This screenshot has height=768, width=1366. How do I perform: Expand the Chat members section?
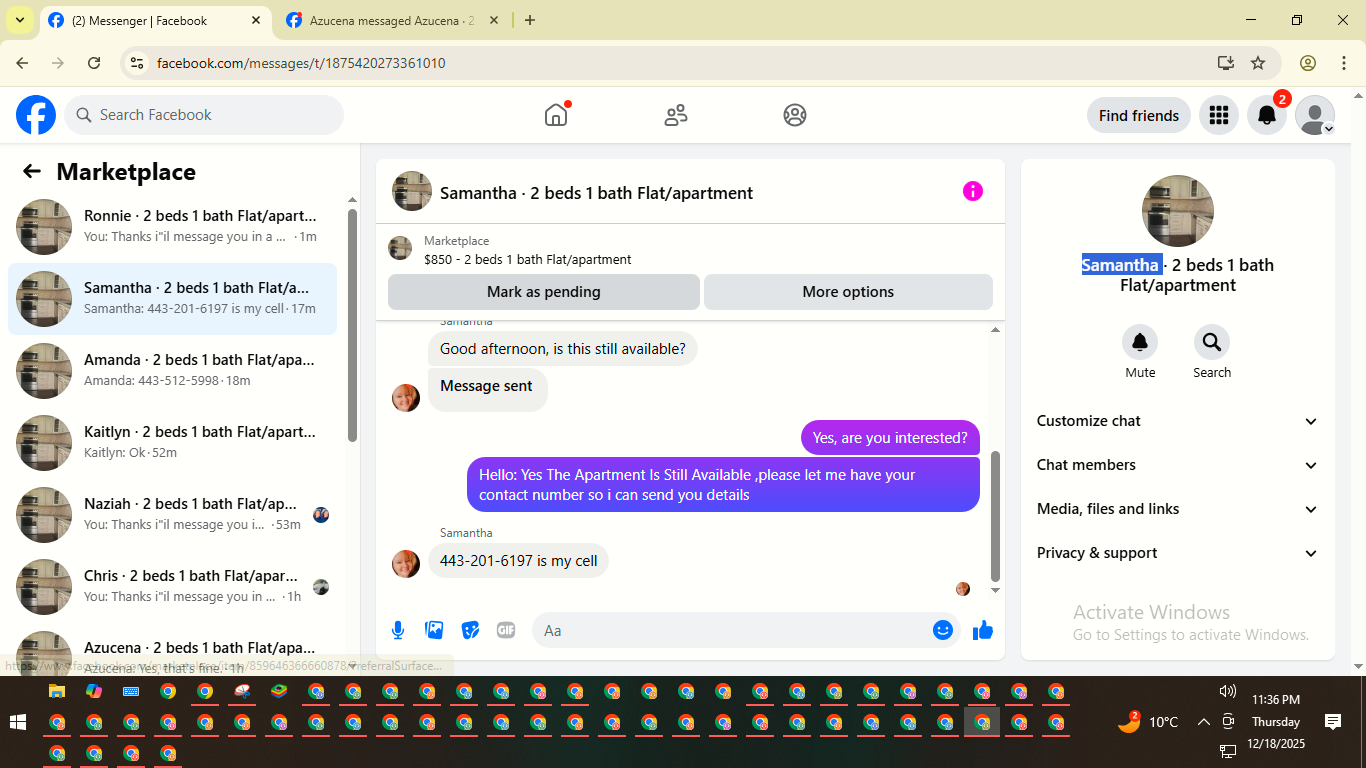(x=1178, y=465)
